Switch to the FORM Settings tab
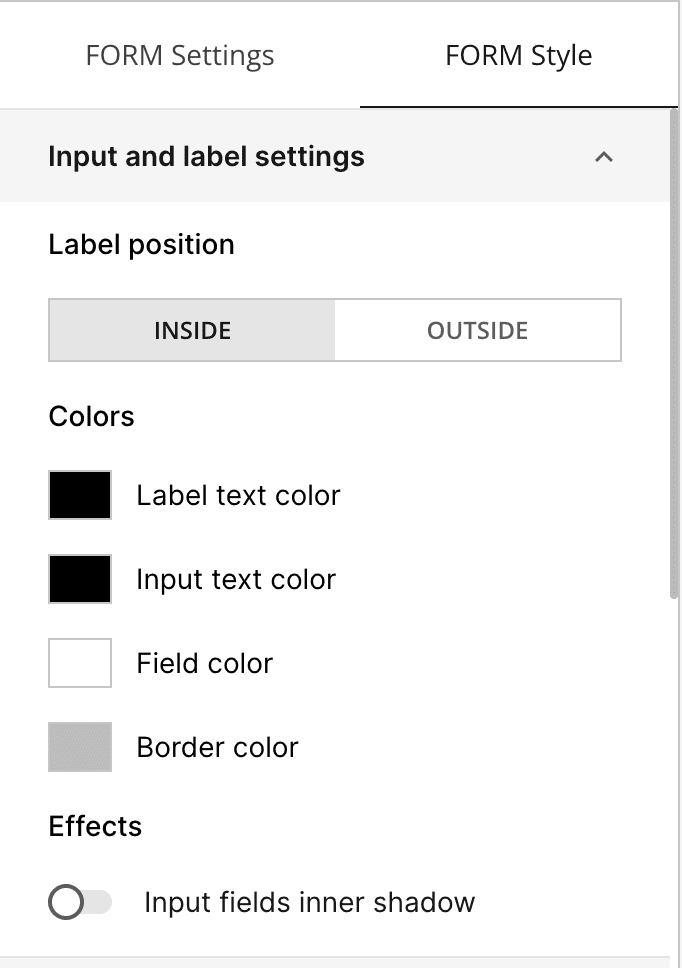 pos(180,56)
